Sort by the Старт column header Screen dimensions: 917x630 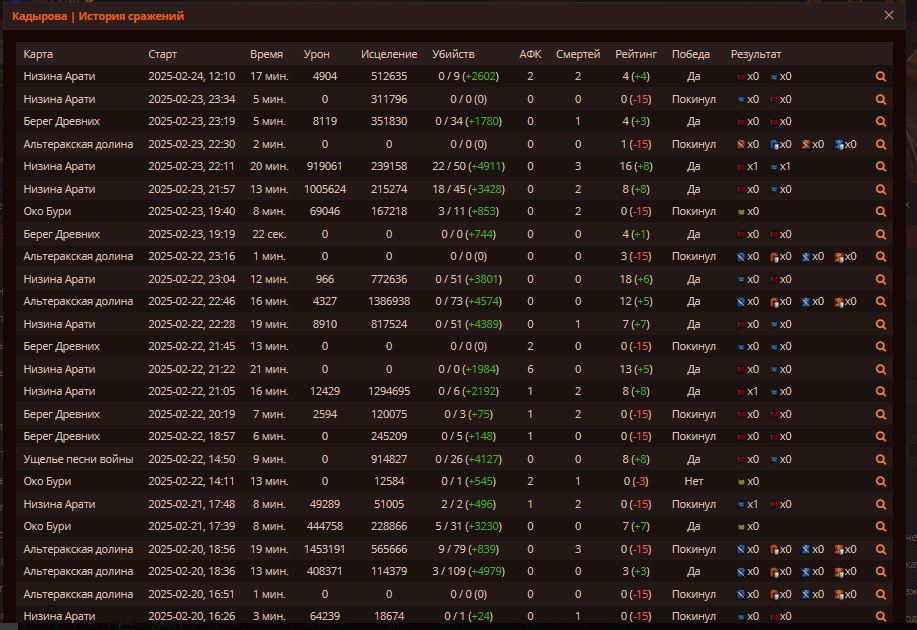(x=163, y=54)
